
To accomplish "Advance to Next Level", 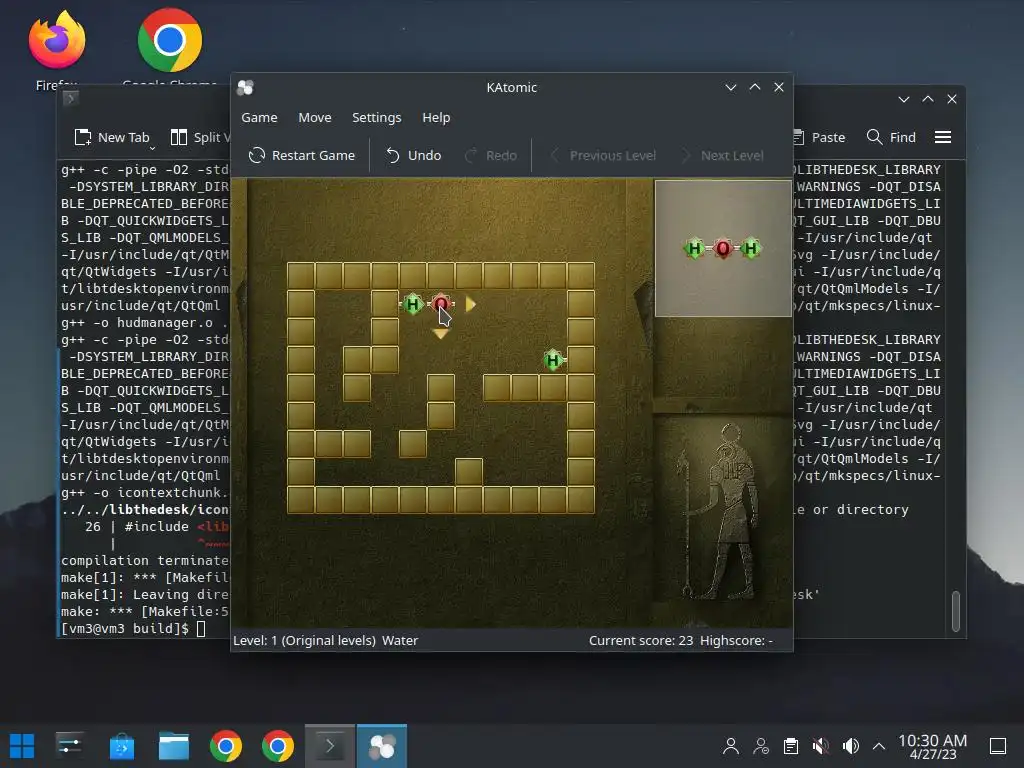I will tap(722, 155).
